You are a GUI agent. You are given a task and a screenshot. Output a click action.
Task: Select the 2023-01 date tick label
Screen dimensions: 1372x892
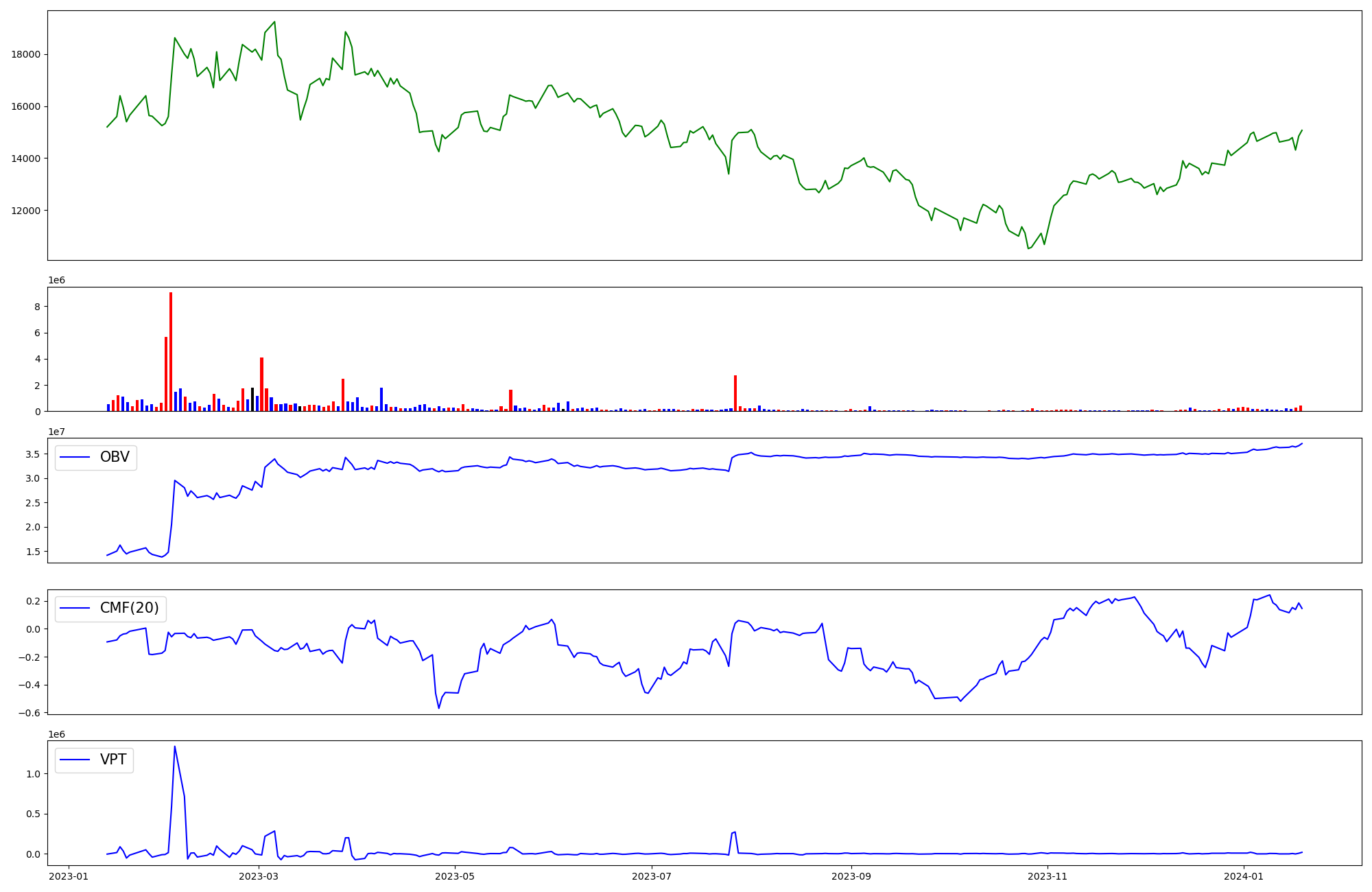point(68,876)
